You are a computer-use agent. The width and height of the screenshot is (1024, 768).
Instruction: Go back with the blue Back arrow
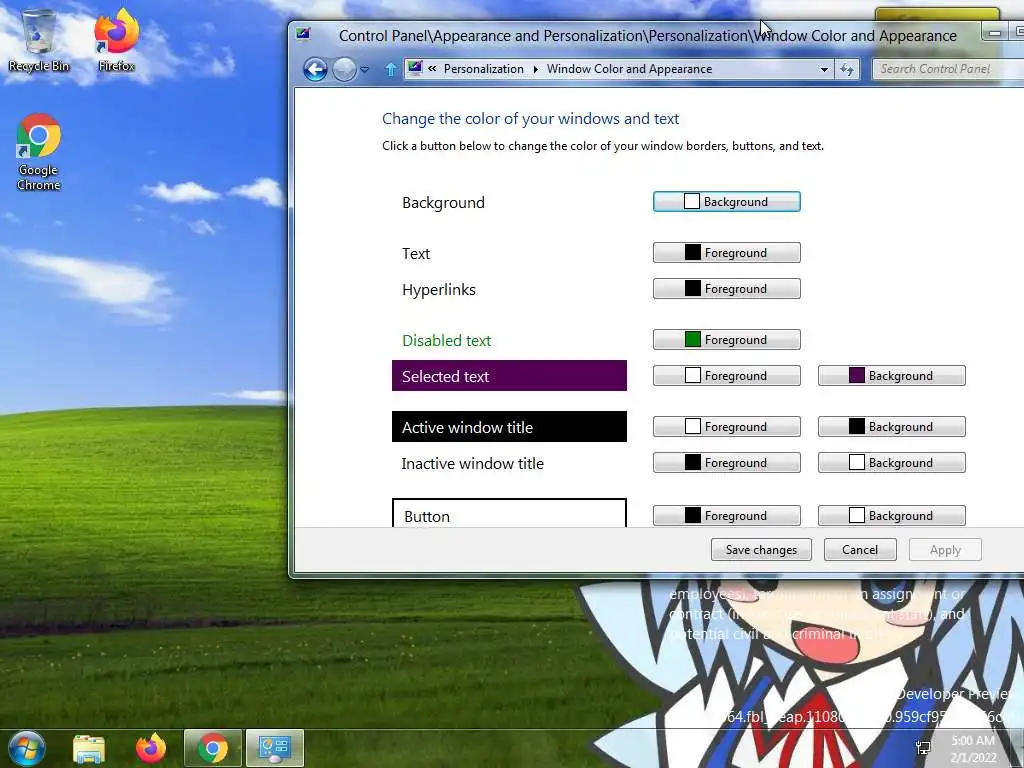[315, 69]
